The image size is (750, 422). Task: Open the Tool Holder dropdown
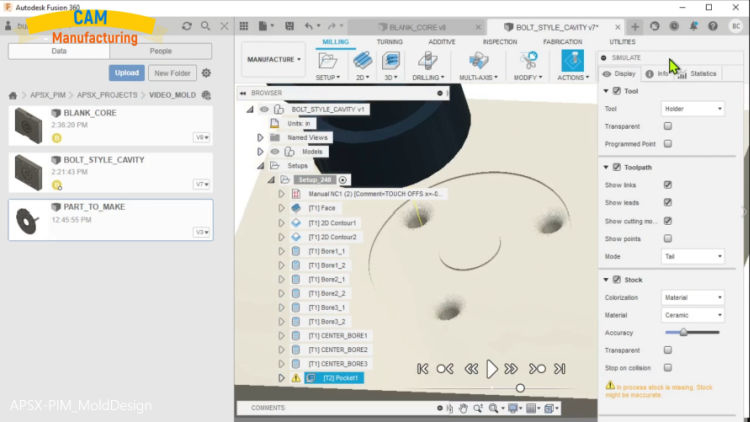coord(693,109)
